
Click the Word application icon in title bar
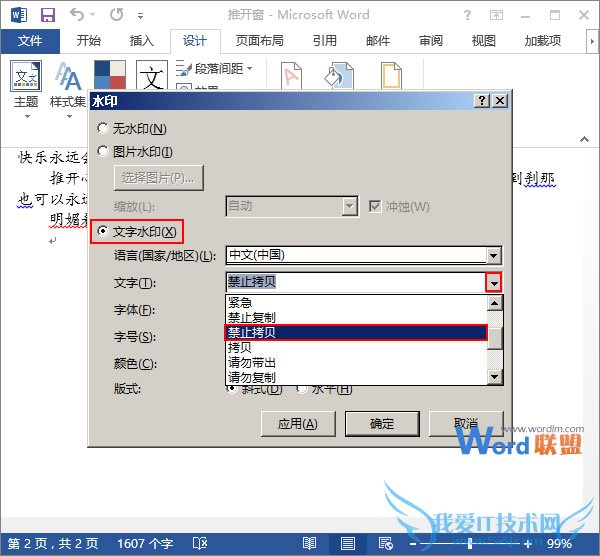tap(19, 15)
